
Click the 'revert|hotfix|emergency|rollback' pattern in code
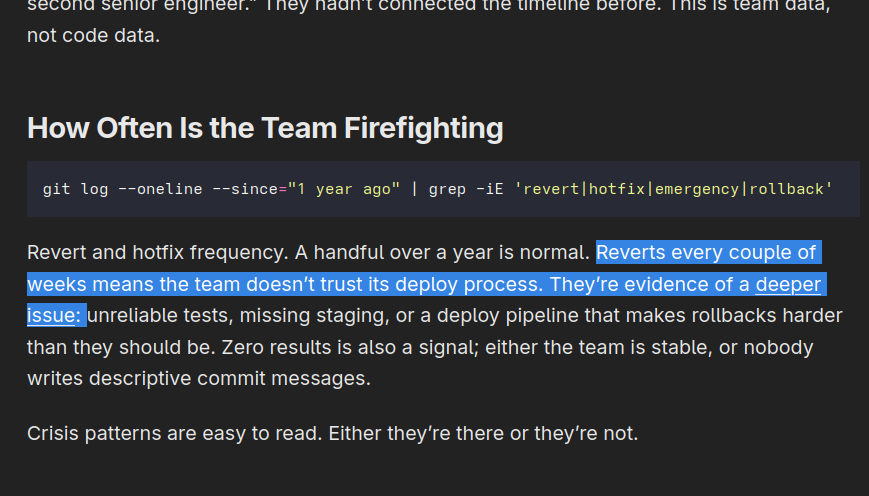(x=673, y=189)
